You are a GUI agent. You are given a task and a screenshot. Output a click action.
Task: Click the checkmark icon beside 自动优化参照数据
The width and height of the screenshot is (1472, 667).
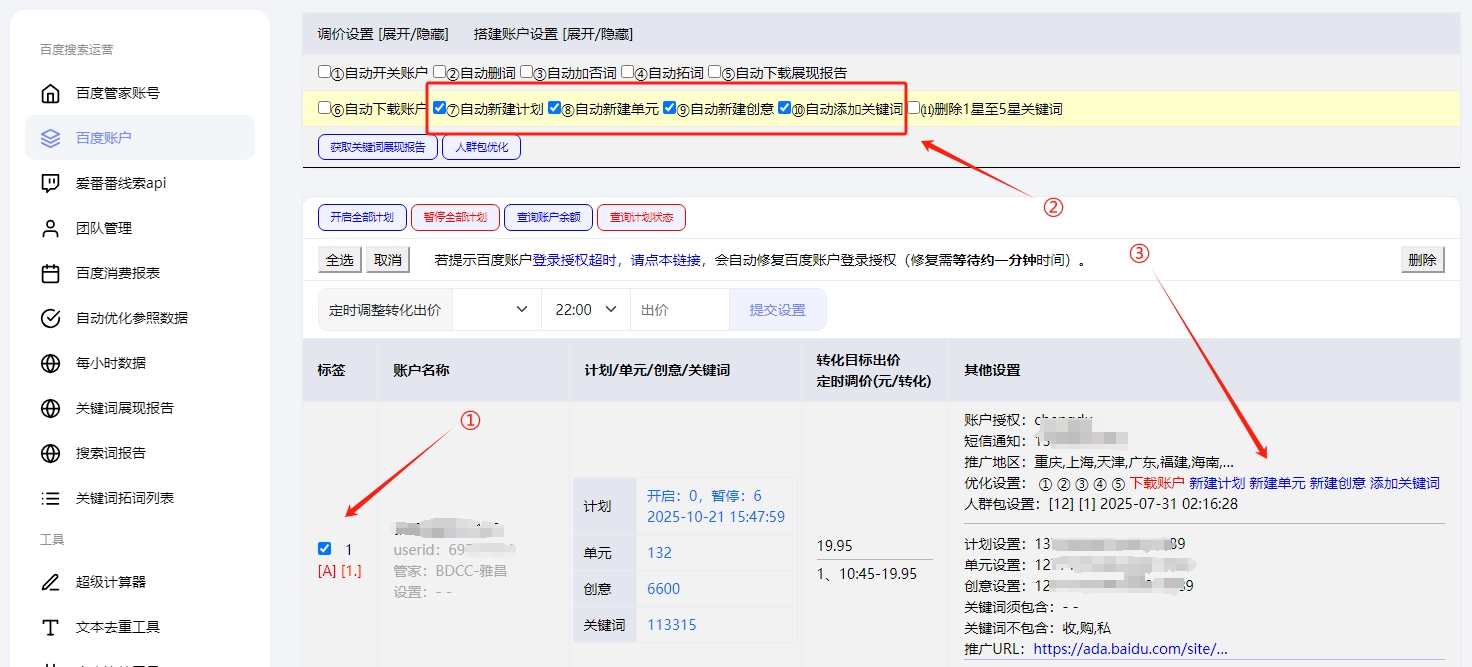(50, 318)
